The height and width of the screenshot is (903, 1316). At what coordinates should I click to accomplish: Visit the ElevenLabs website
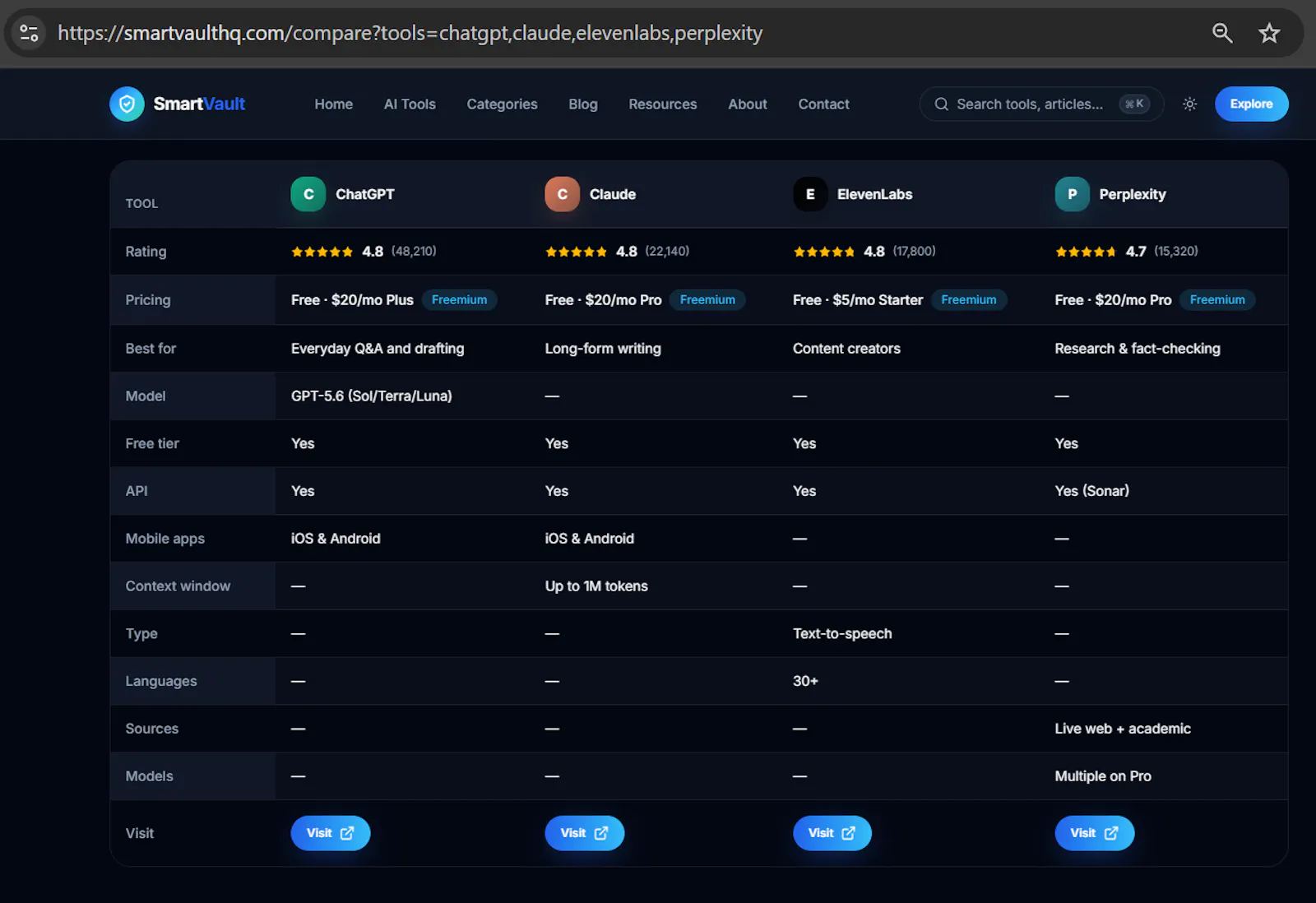832,833
